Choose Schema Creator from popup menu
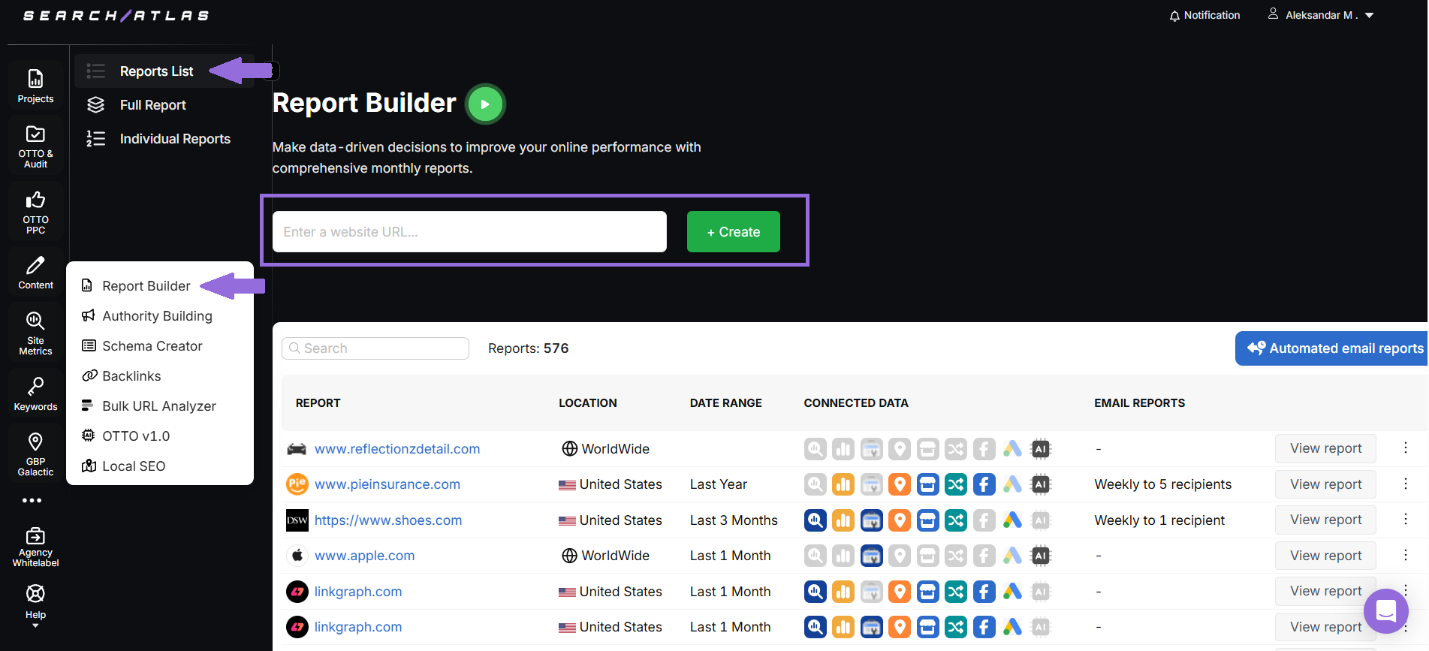Image resolution: width=1429 pixels, height=651 pixels. (x=152, y=346)
